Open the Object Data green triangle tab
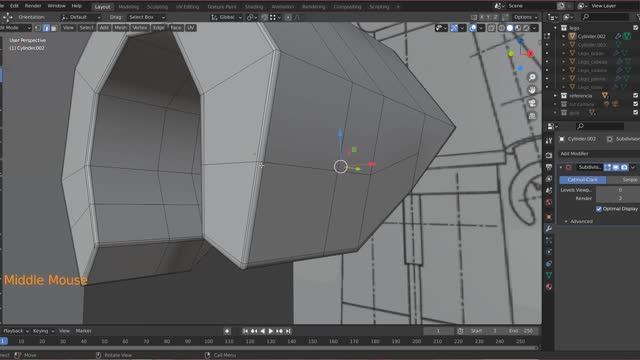 point(549,275)
